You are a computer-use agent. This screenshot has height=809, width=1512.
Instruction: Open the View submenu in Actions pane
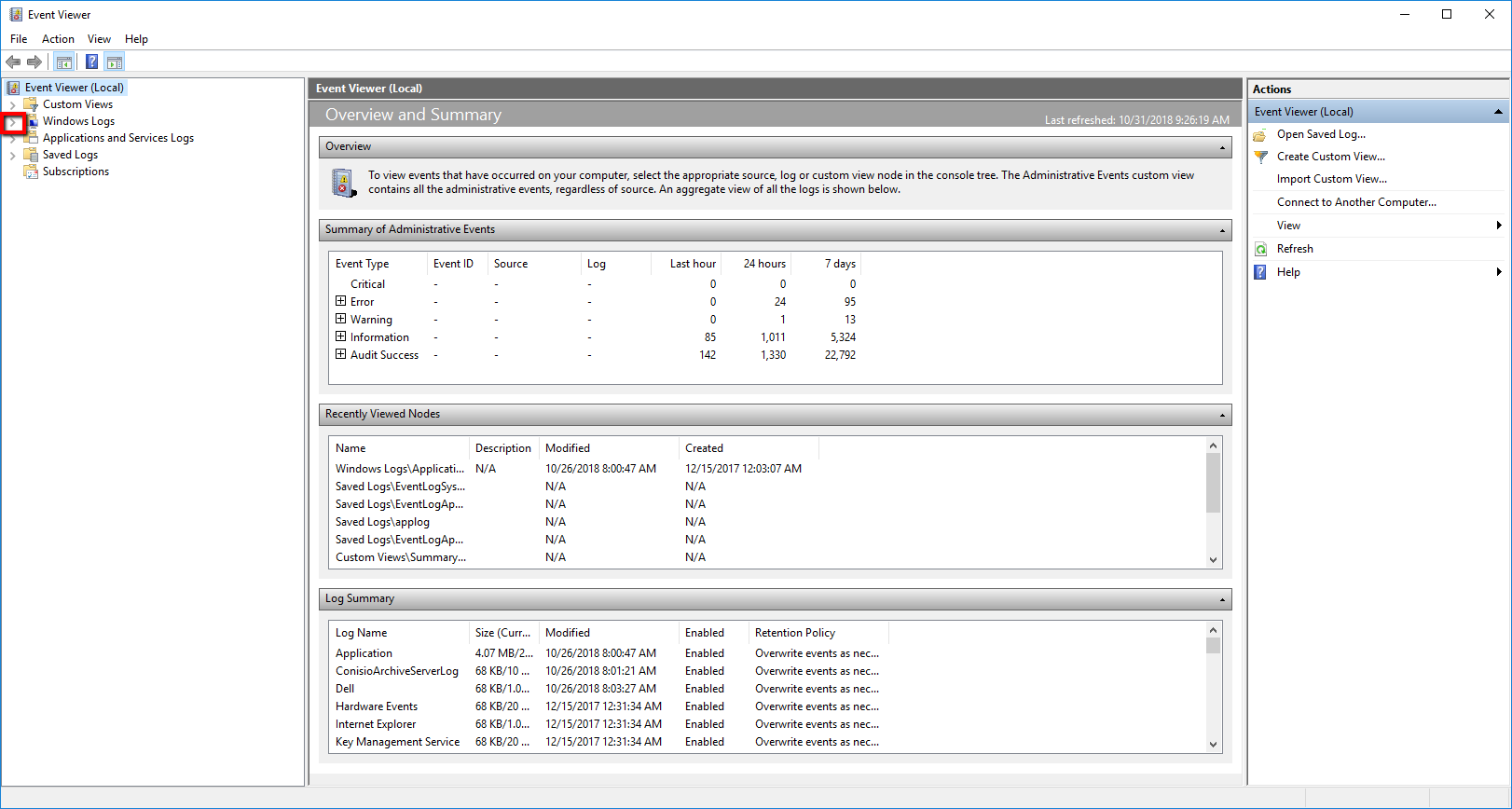click(x=1379, y=226)
